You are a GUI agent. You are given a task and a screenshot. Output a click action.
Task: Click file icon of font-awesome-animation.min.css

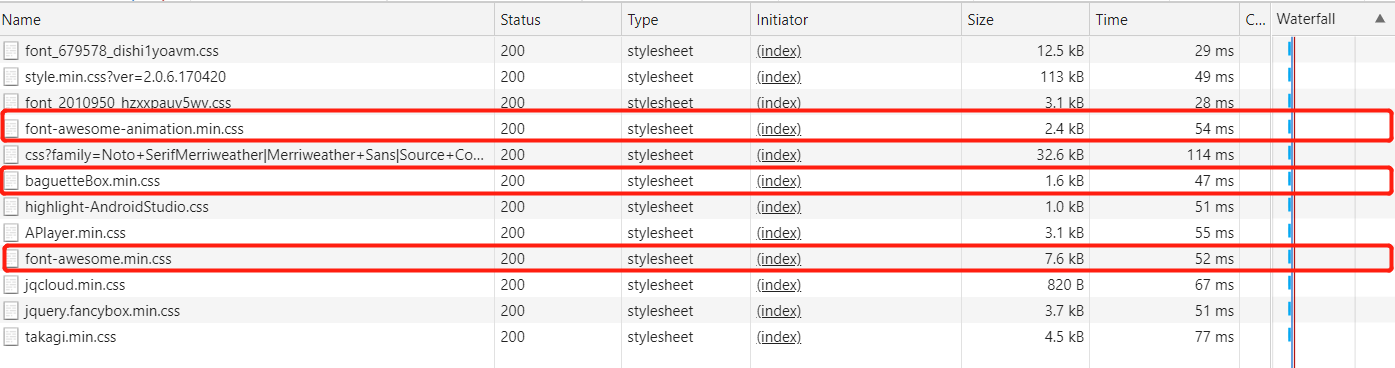click(11, 129)
